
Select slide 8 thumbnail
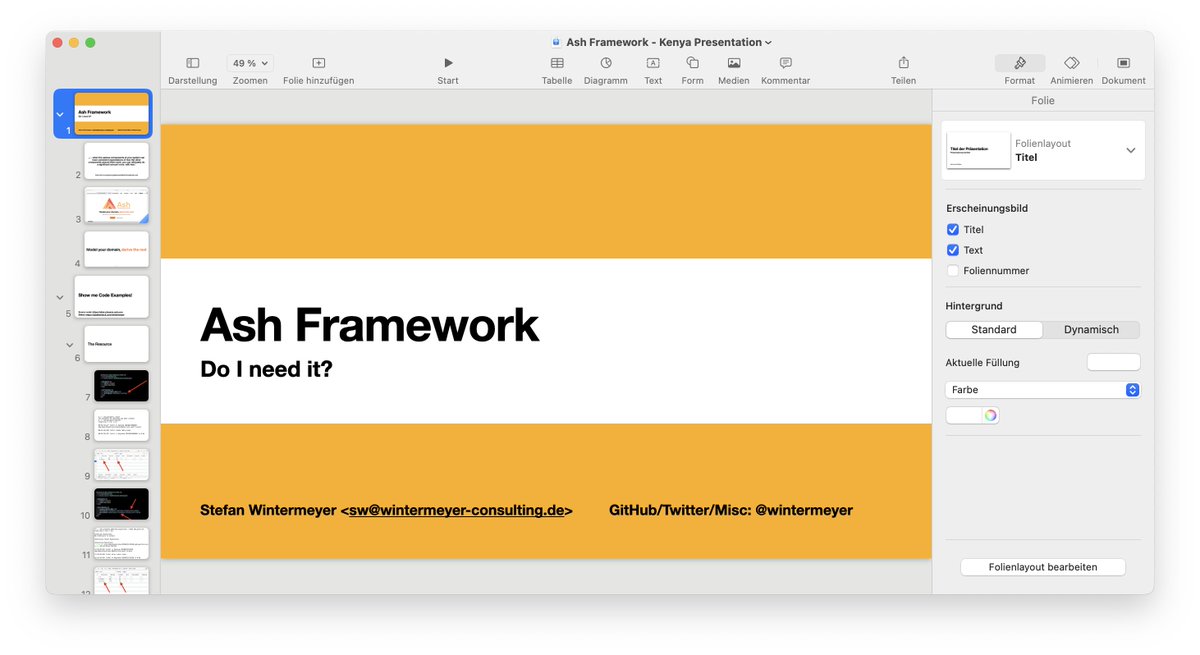(122, 425)
